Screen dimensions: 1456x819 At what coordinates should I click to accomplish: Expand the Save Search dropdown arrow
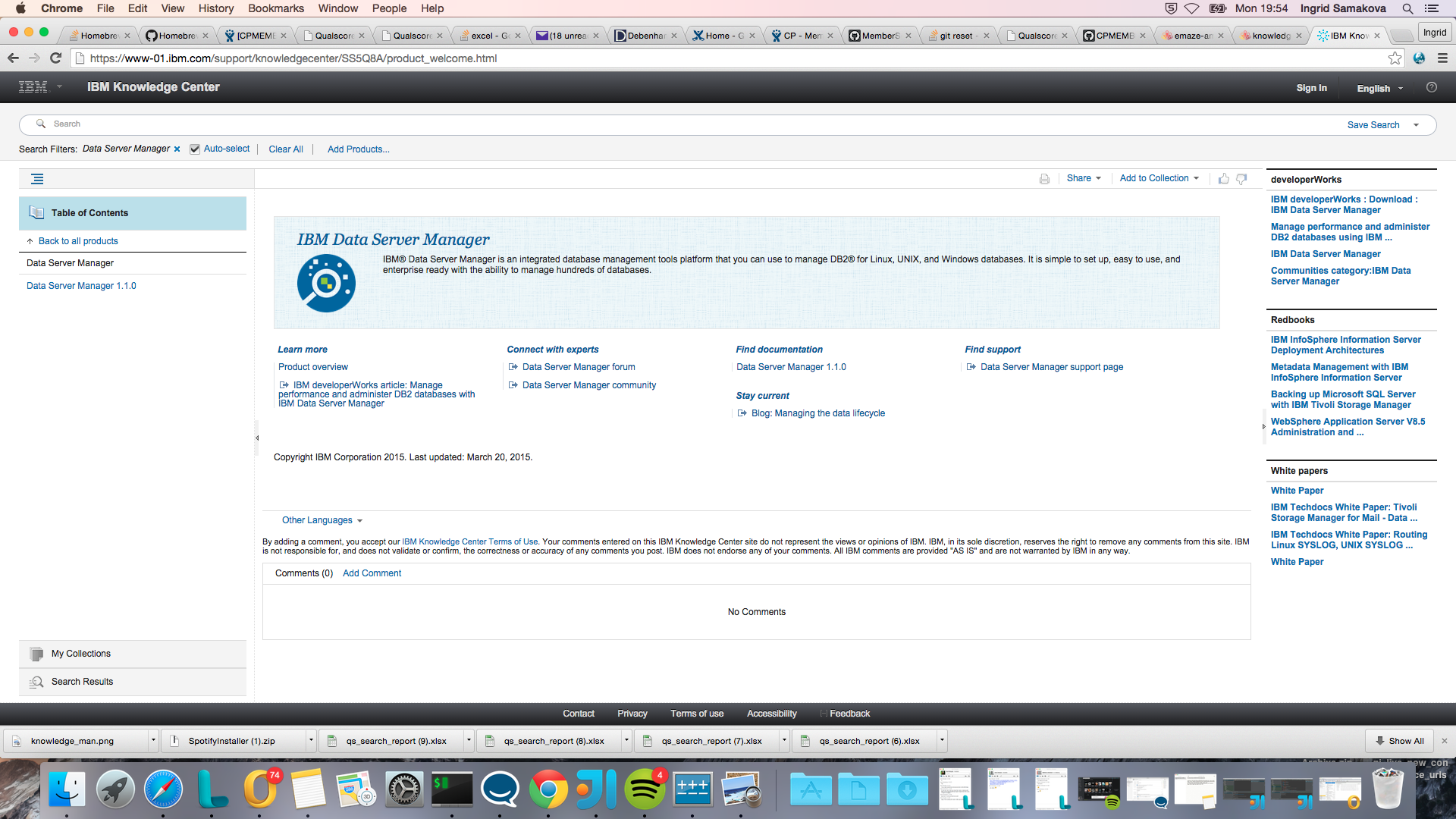point(1416,125)
